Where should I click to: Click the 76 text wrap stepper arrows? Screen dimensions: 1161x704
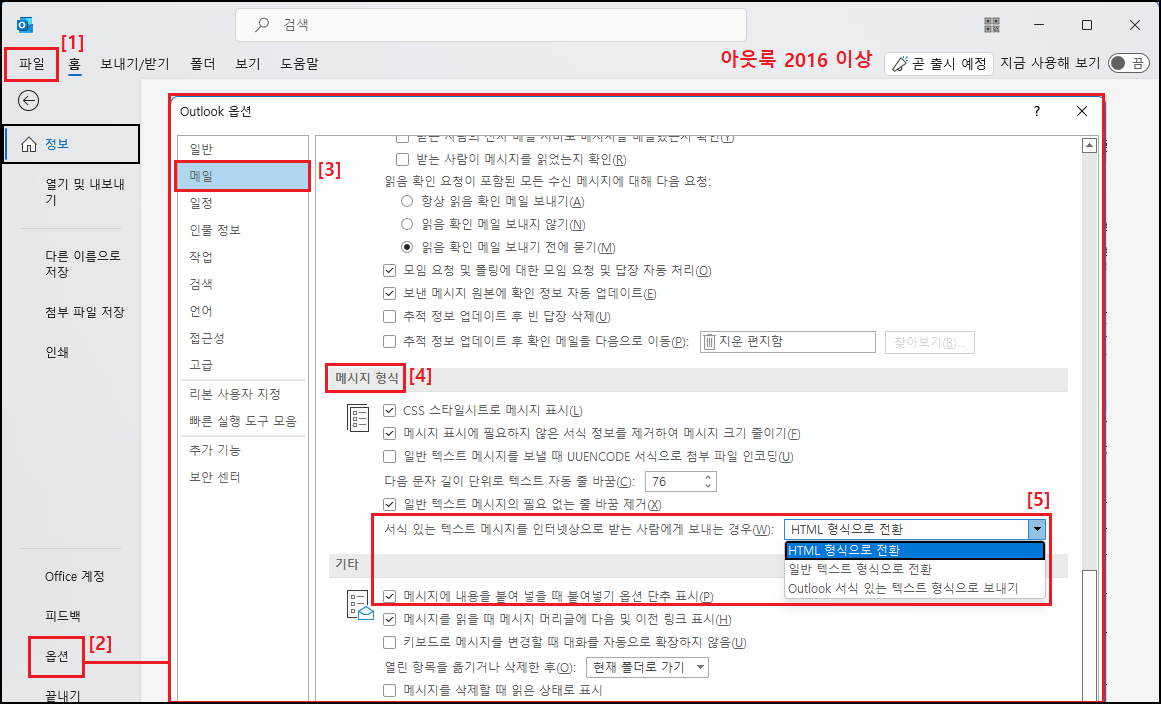coord(708,481)
